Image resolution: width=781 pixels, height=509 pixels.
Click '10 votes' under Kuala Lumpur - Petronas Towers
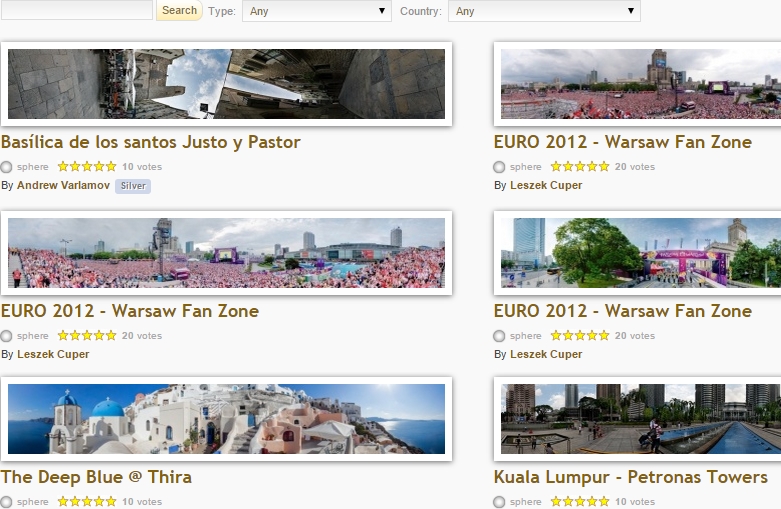click(x=635, y=502)
